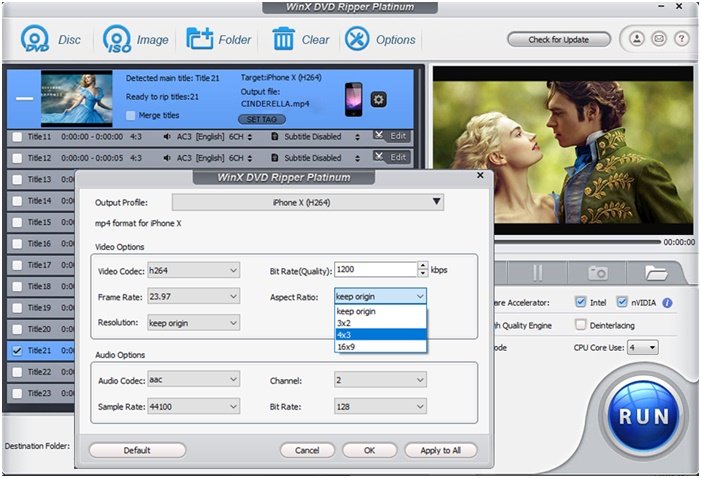This screenshot has height=478, width=701.
Task: Pause preview playback
Action: click(537, 272)
